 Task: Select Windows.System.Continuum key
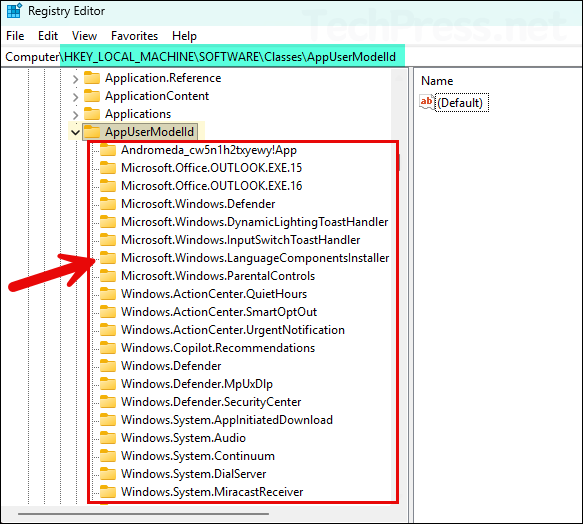198,456
